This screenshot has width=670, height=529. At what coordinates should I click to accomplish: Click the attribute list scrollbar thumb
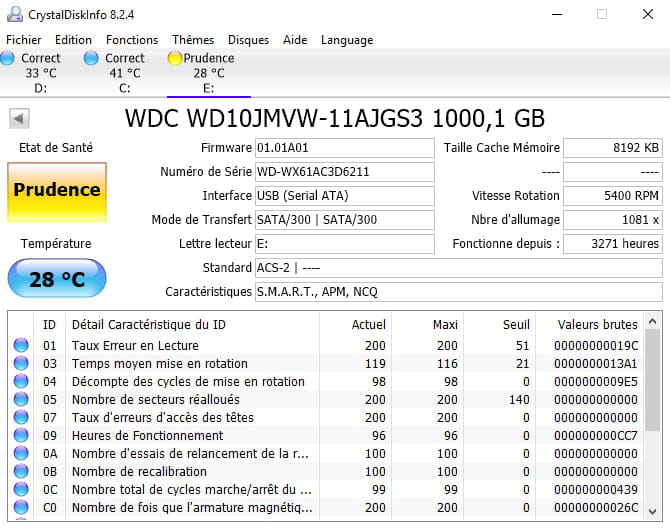tap(652, 380)
